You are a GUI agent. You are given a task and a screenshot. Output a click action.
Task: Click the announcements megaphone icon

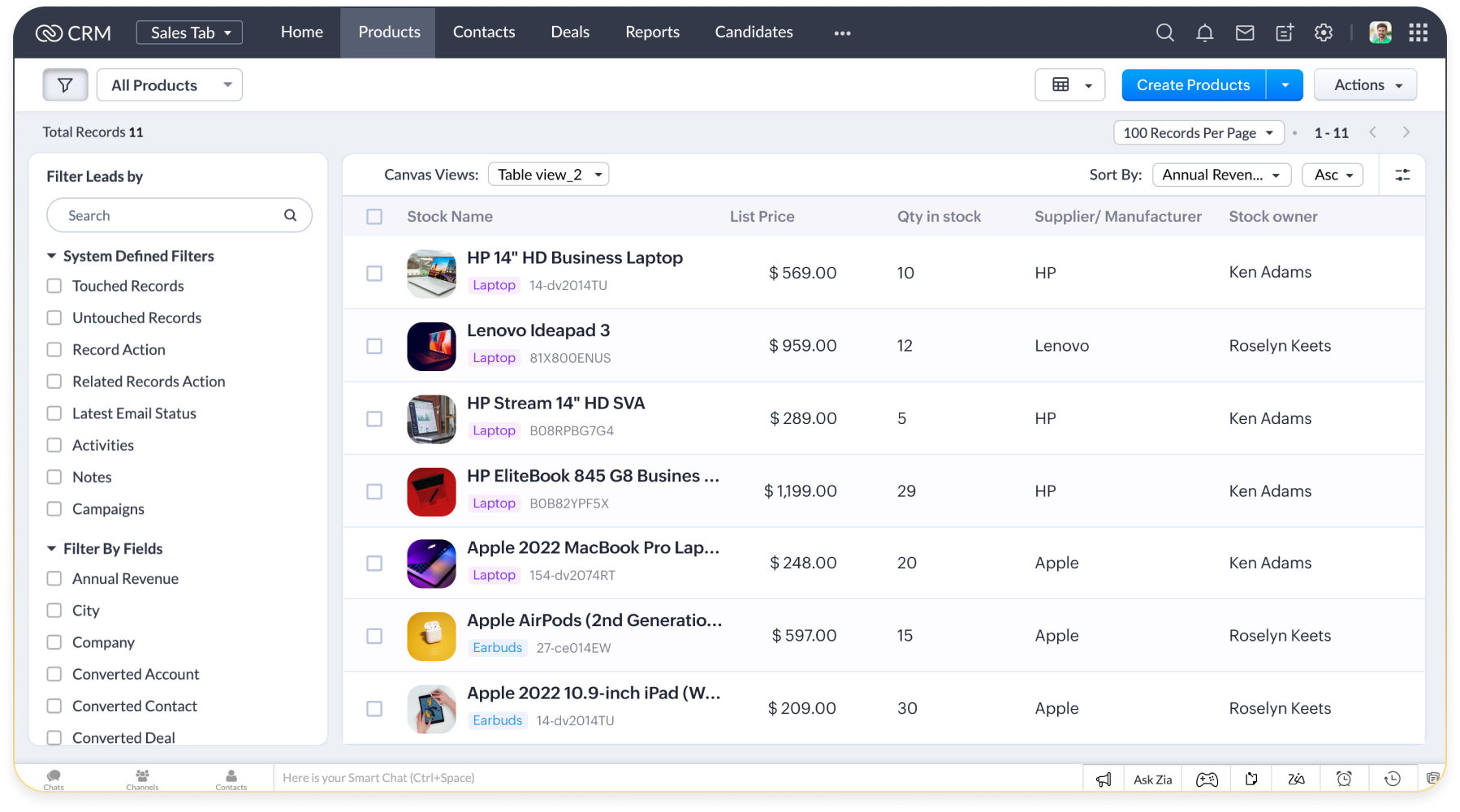(x=1104, y=780)
